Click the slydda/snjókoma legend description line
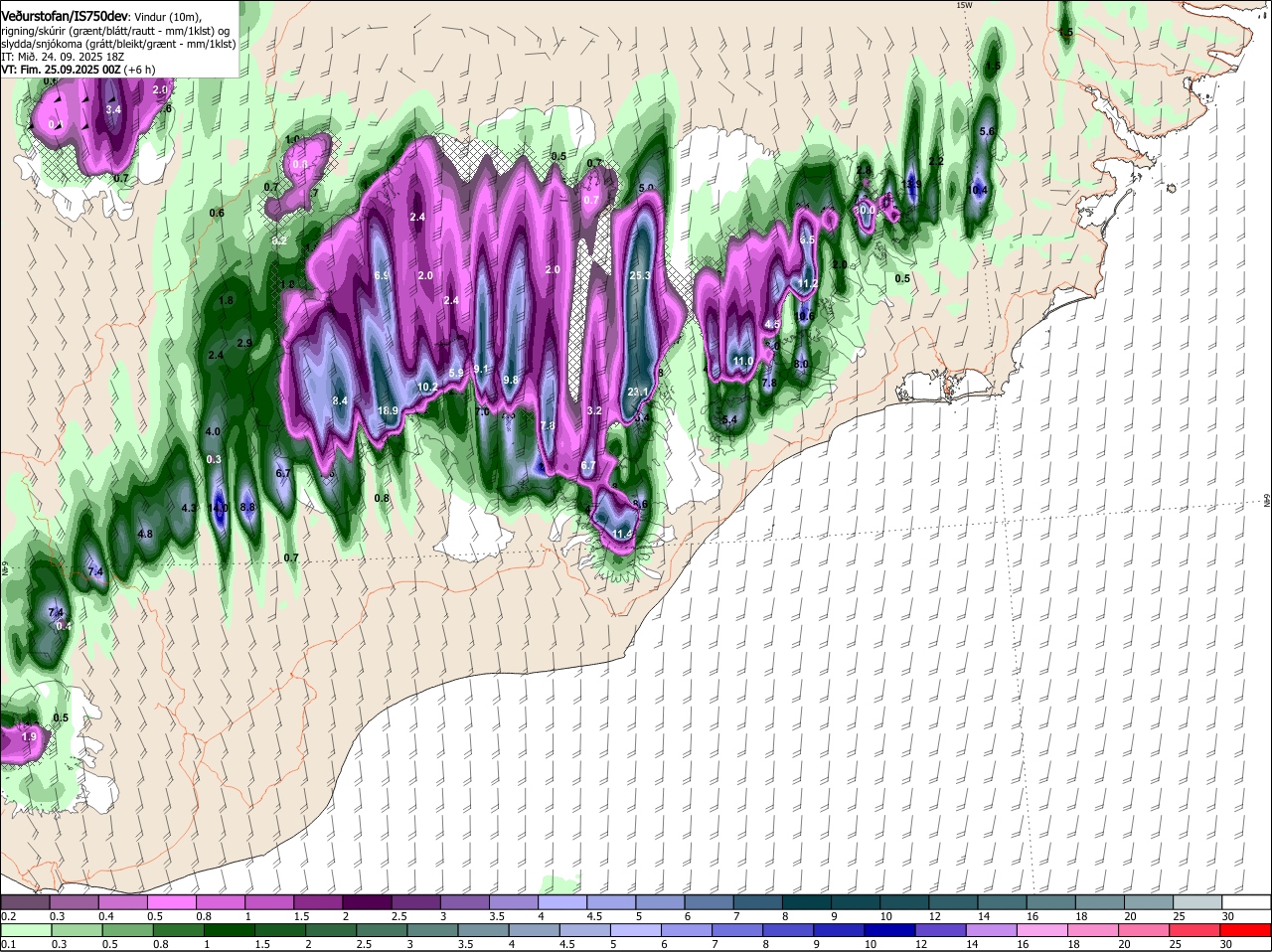 (118, 44)
